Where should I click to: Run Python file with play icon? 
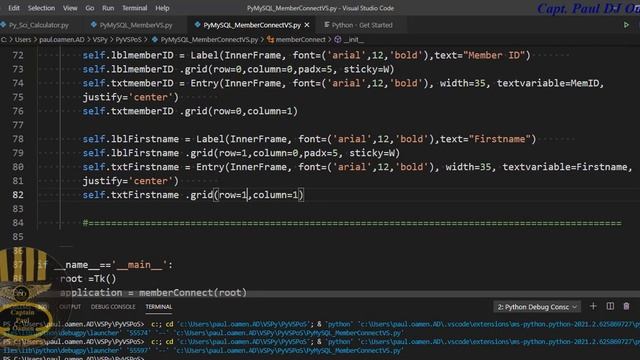pyautogui.click(x=626, y=25)
